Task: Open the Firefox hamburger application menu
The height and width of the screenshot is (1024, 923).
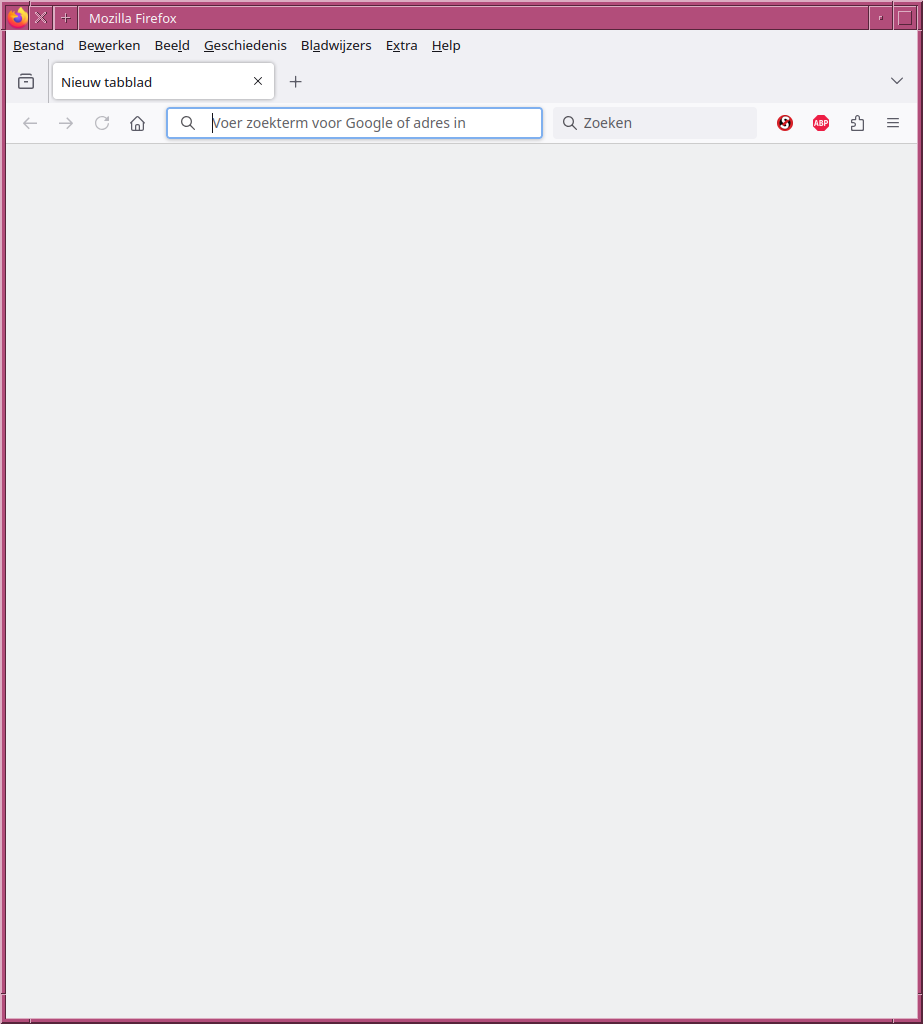Action: [x=893, y=123]
